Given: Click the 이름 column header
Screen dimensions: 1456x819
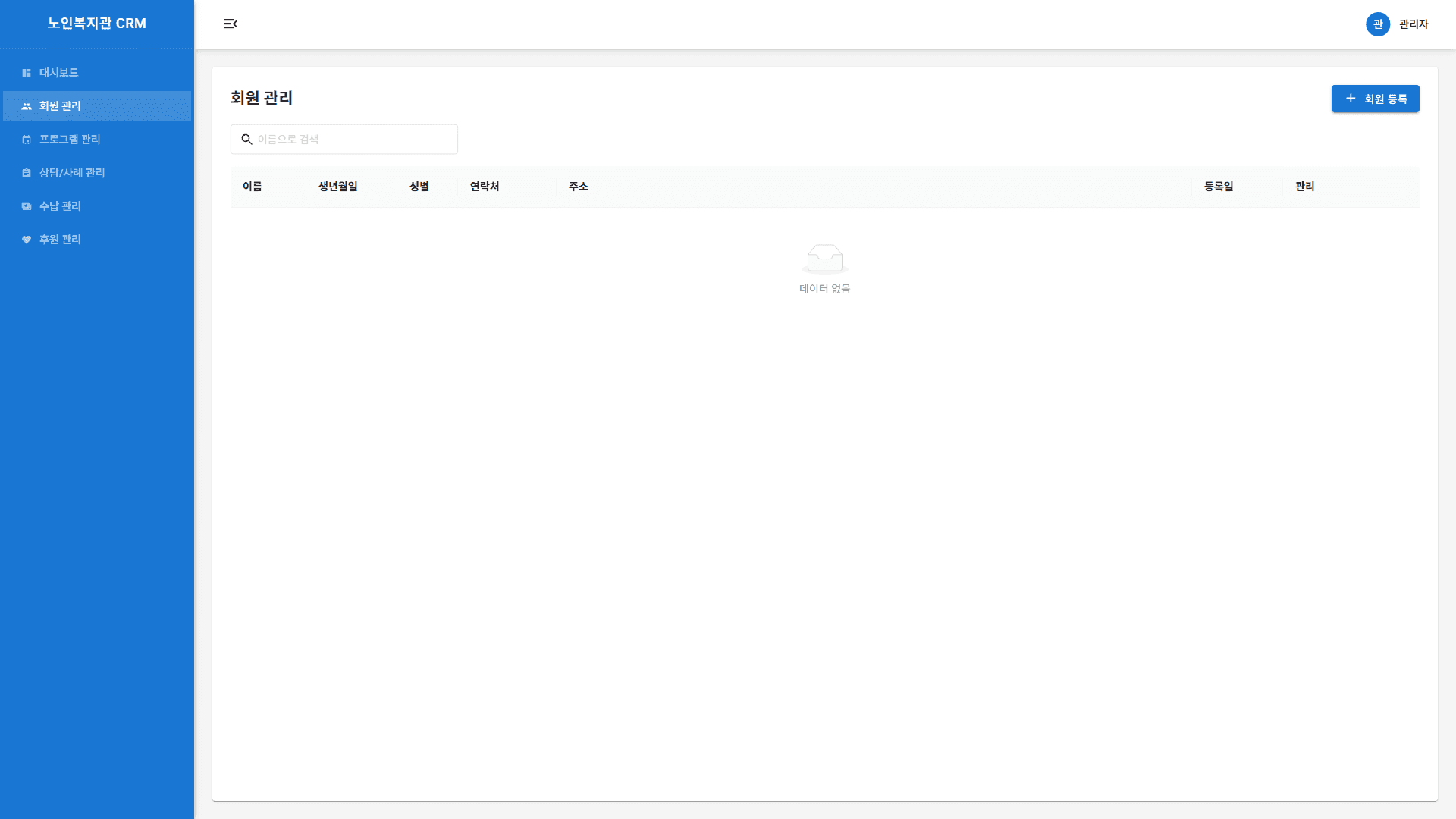Looking at the screenshot, I should 253,187.
